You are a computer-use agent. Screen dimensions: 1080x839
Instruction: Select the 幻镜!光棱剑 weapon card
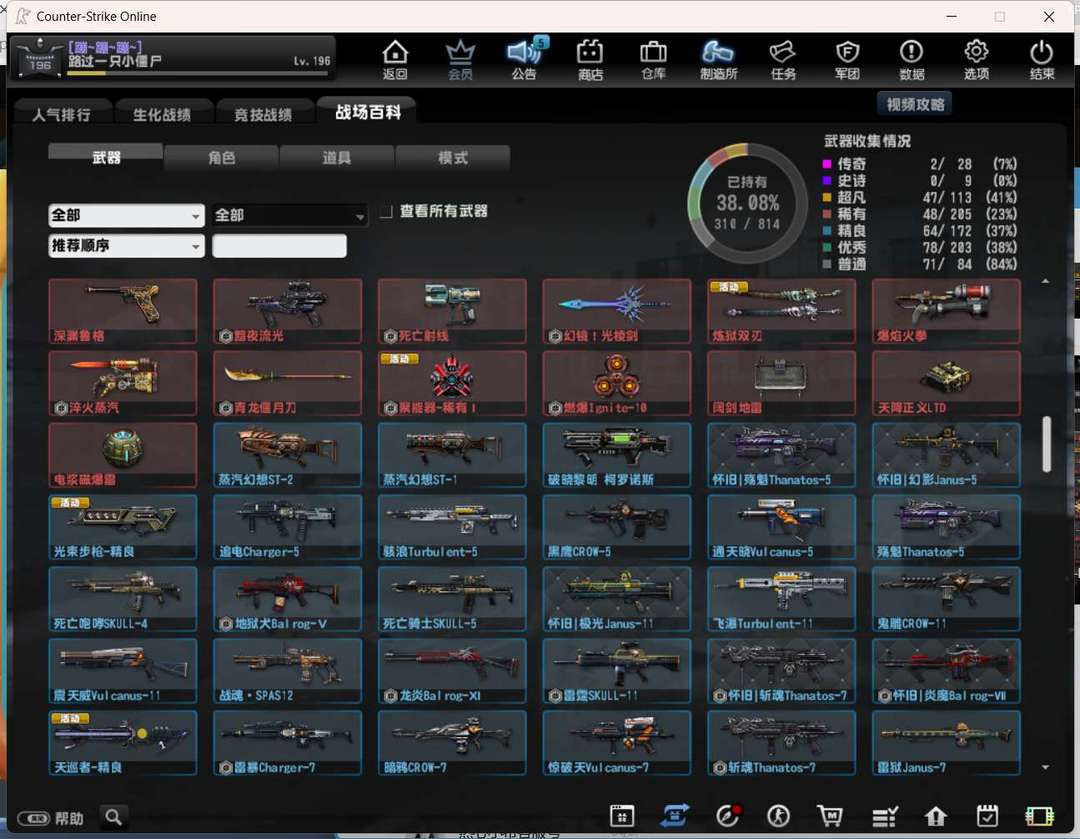click(616, 311)
